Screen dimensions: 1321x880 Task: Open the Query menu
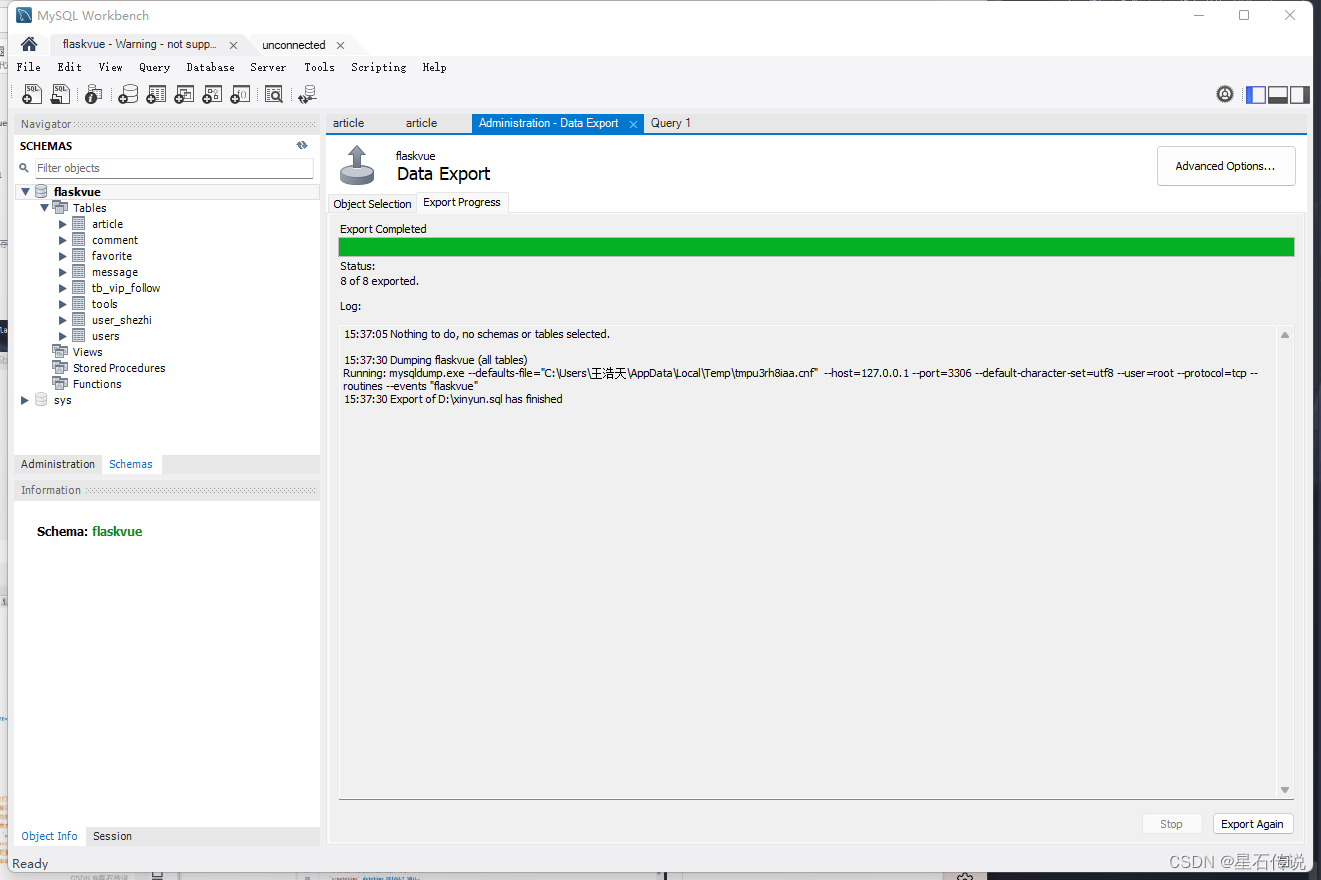click(154, 67)
